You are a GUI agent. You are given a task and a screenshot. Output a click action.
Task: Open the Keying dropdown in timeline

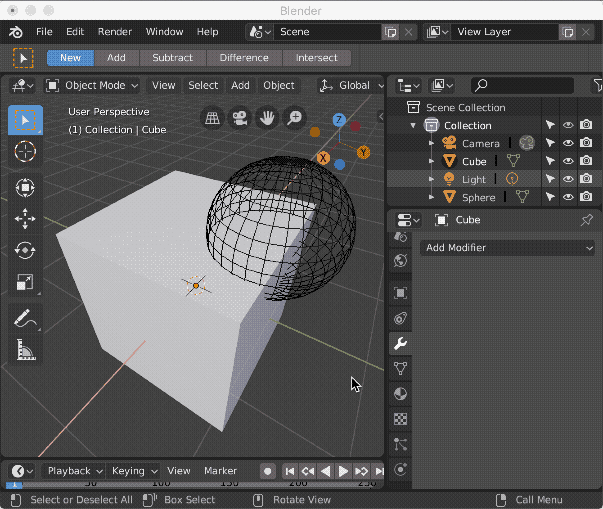coord(134,471)
